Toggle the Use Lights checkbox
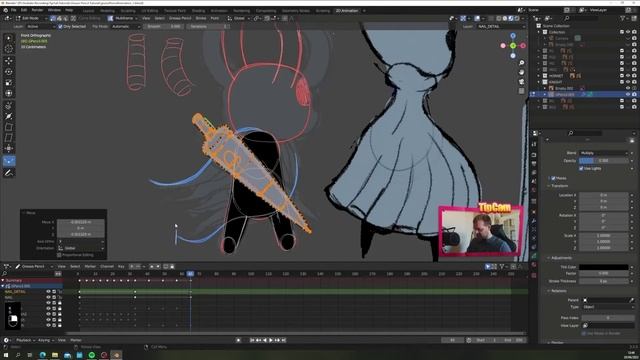This screenshot has width=640, height=360. click(581, 168)
